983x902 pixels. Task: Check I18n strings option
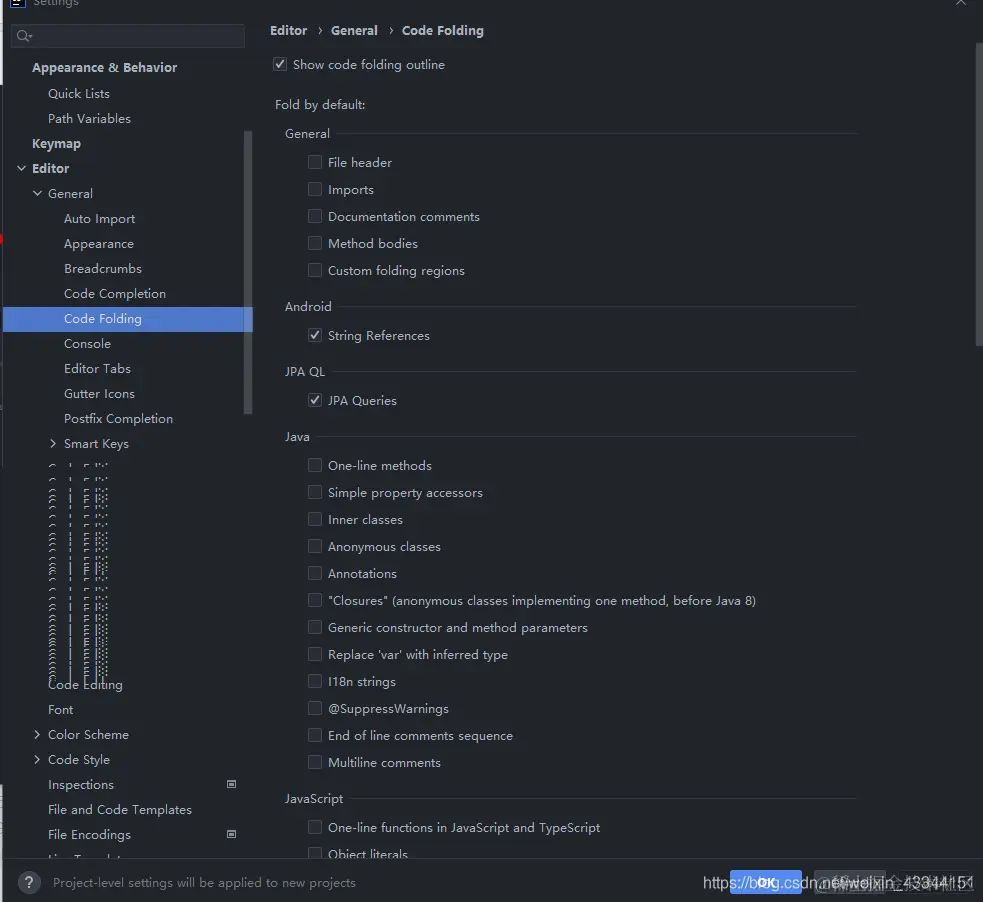click(315, 681)
